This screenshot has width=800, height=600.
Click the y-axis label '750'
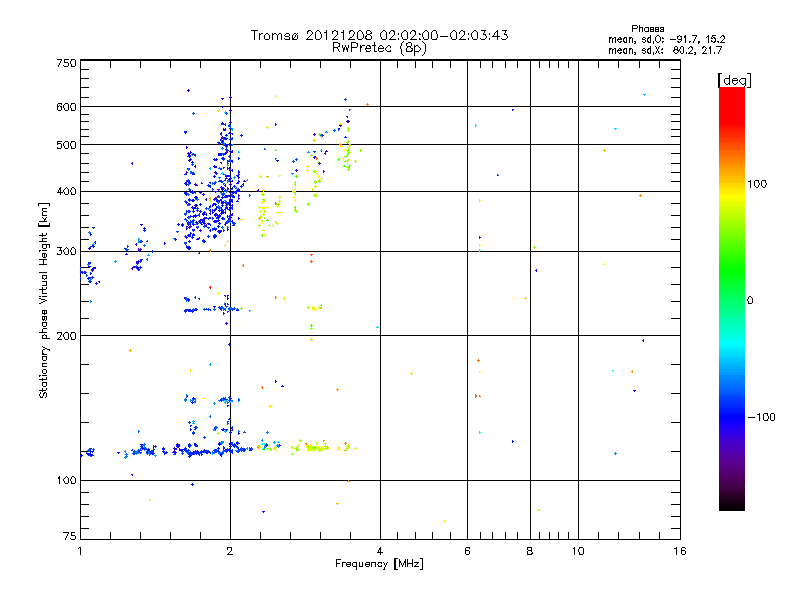tap(66, 63)
